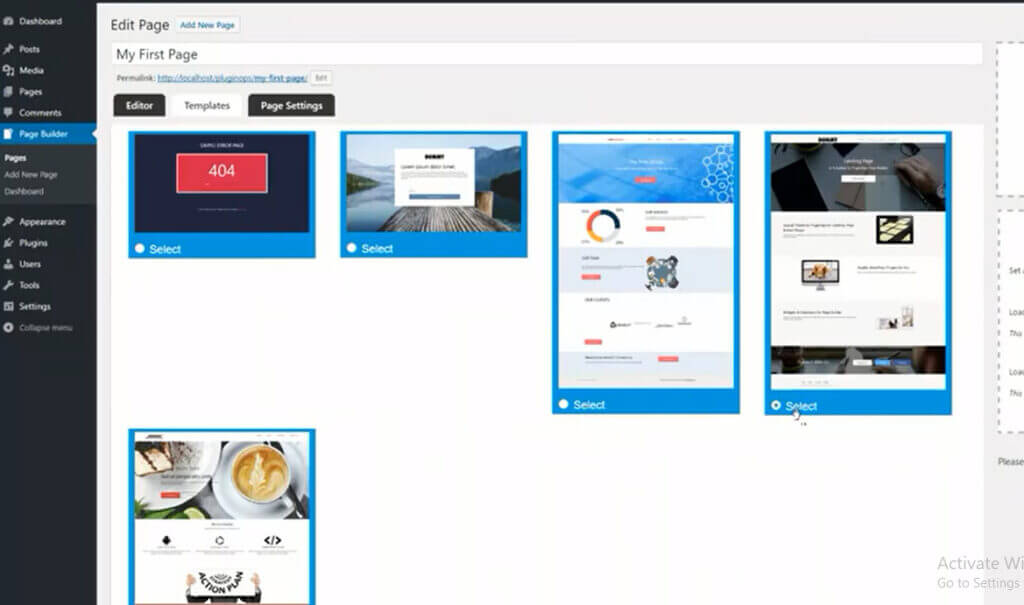Viewport: 1024px width, 605px height.
Task: Open the Dashboard icon in the sidebar
Action: [x=8, y=22]
